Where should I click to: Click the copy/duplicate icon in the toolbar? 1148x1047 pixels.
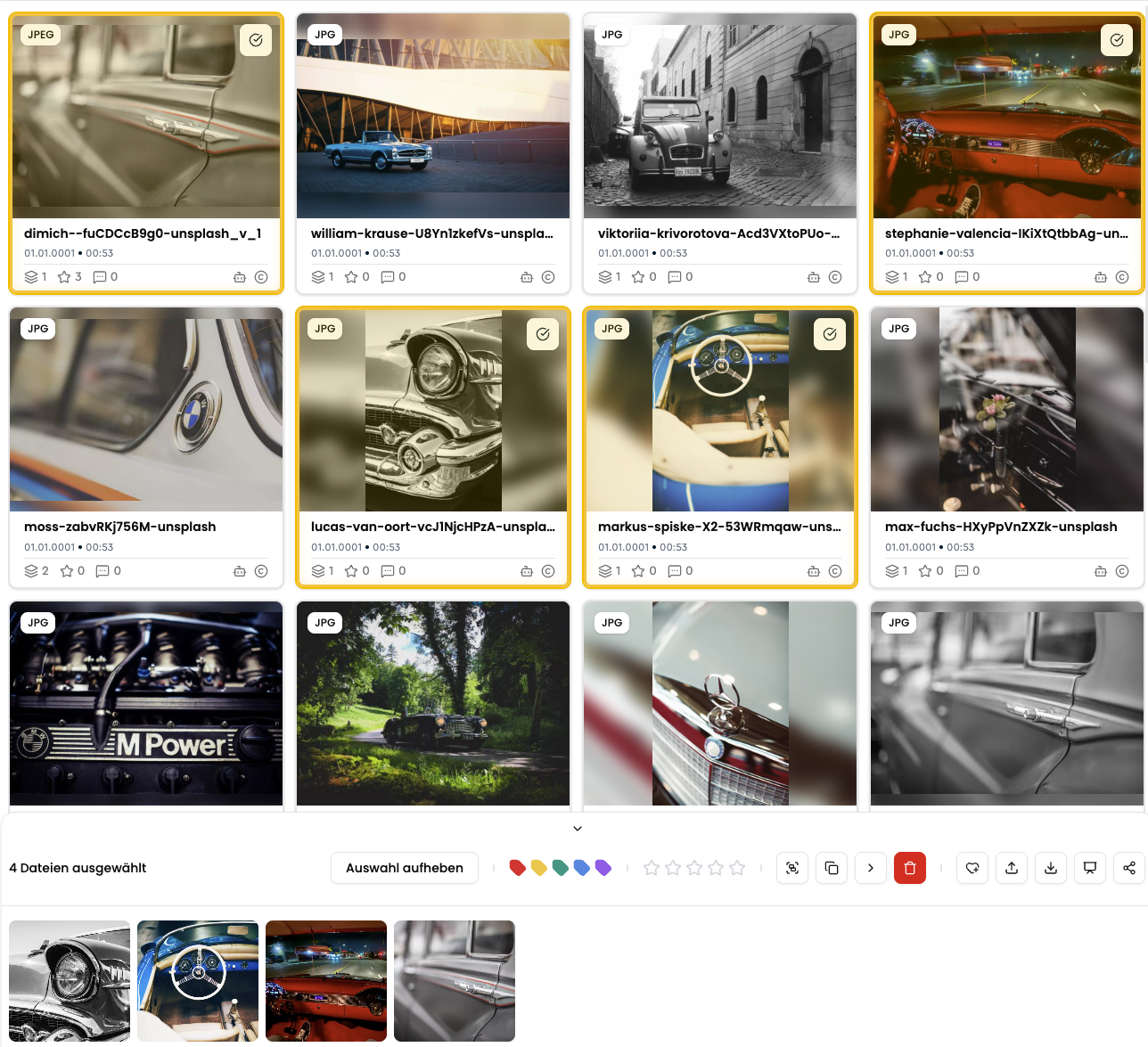pyautogui.click(x=832, y=868)
